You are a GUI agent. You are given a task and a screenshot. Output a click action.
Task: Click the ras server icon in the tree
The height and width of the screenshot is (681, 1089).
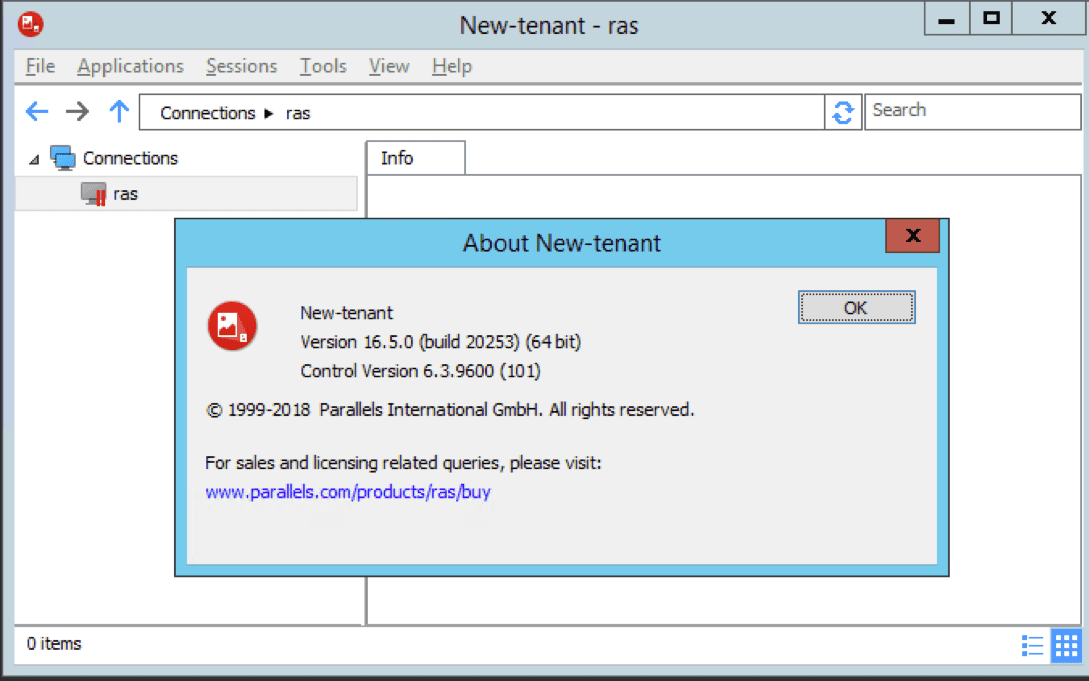94,194
